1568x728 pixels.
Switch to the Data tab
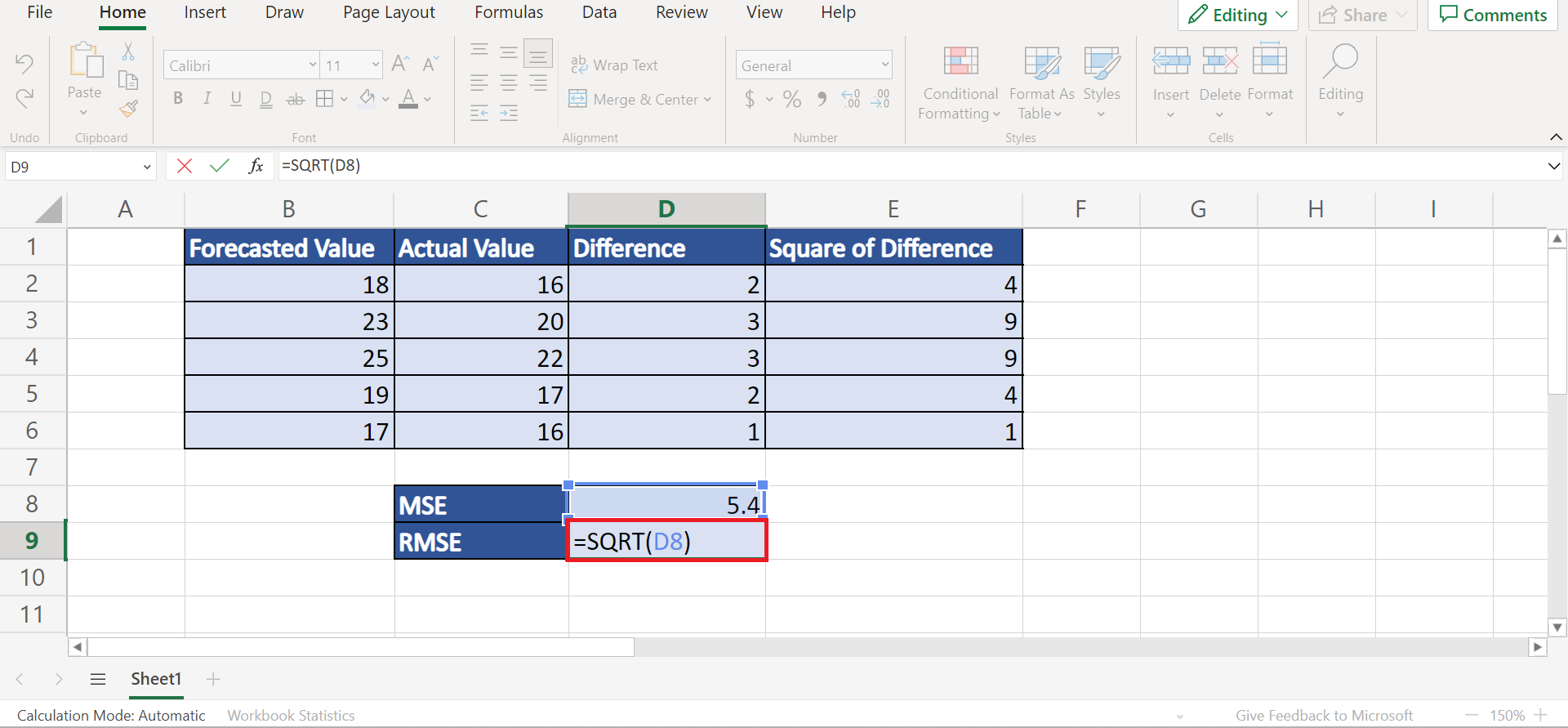(599, 12)
